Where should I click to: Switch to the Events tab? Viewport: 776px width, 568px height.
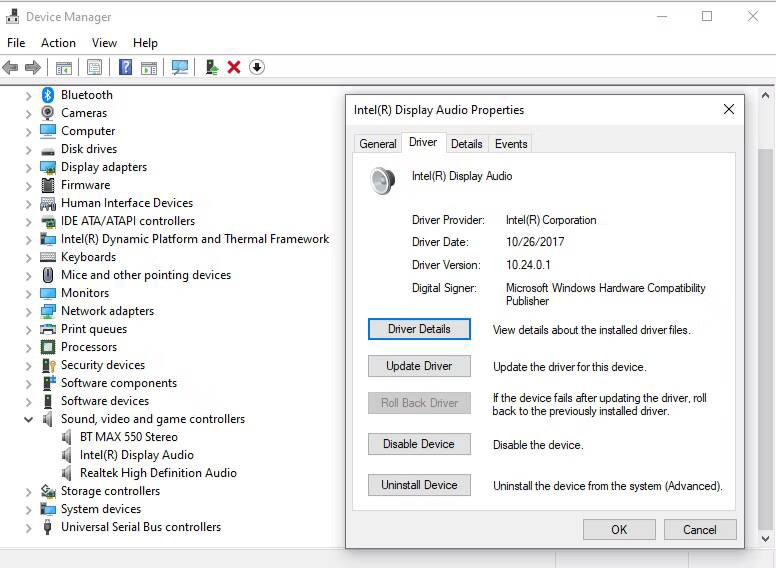click(x=511, y=144)
